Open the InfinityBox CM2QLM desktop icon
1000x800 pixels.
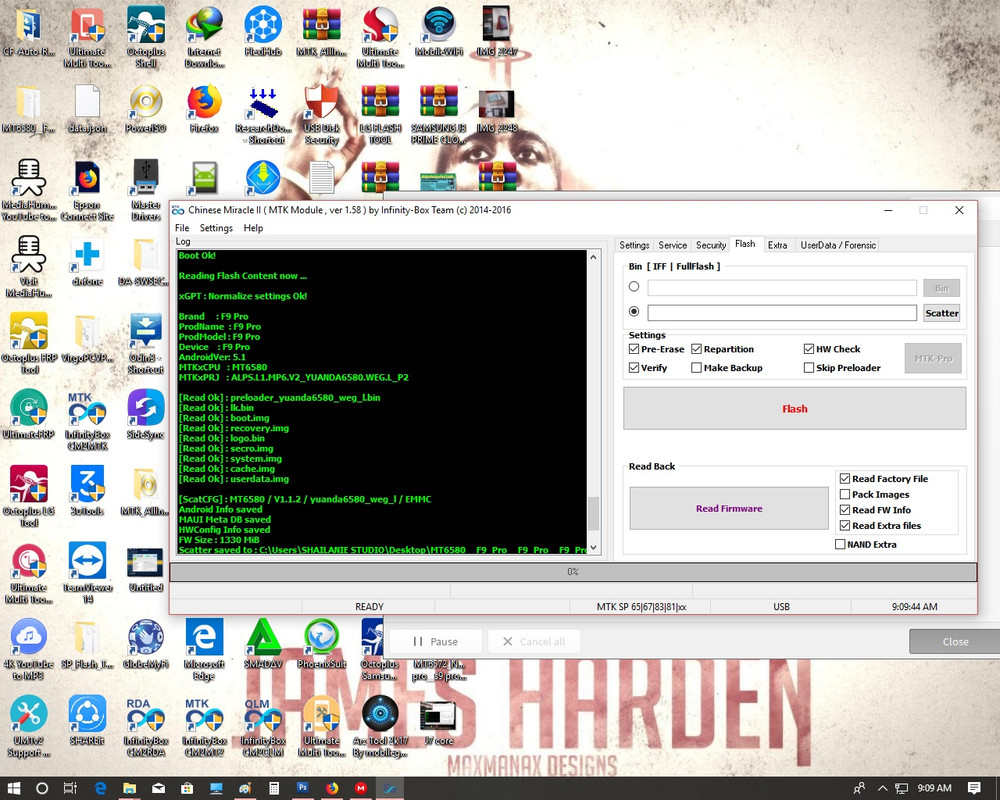click(x=263, y=726)
